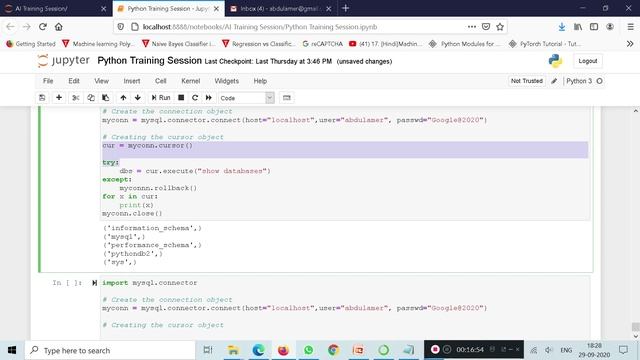
Task: Open the Cell menu
Action: [160, 81]
